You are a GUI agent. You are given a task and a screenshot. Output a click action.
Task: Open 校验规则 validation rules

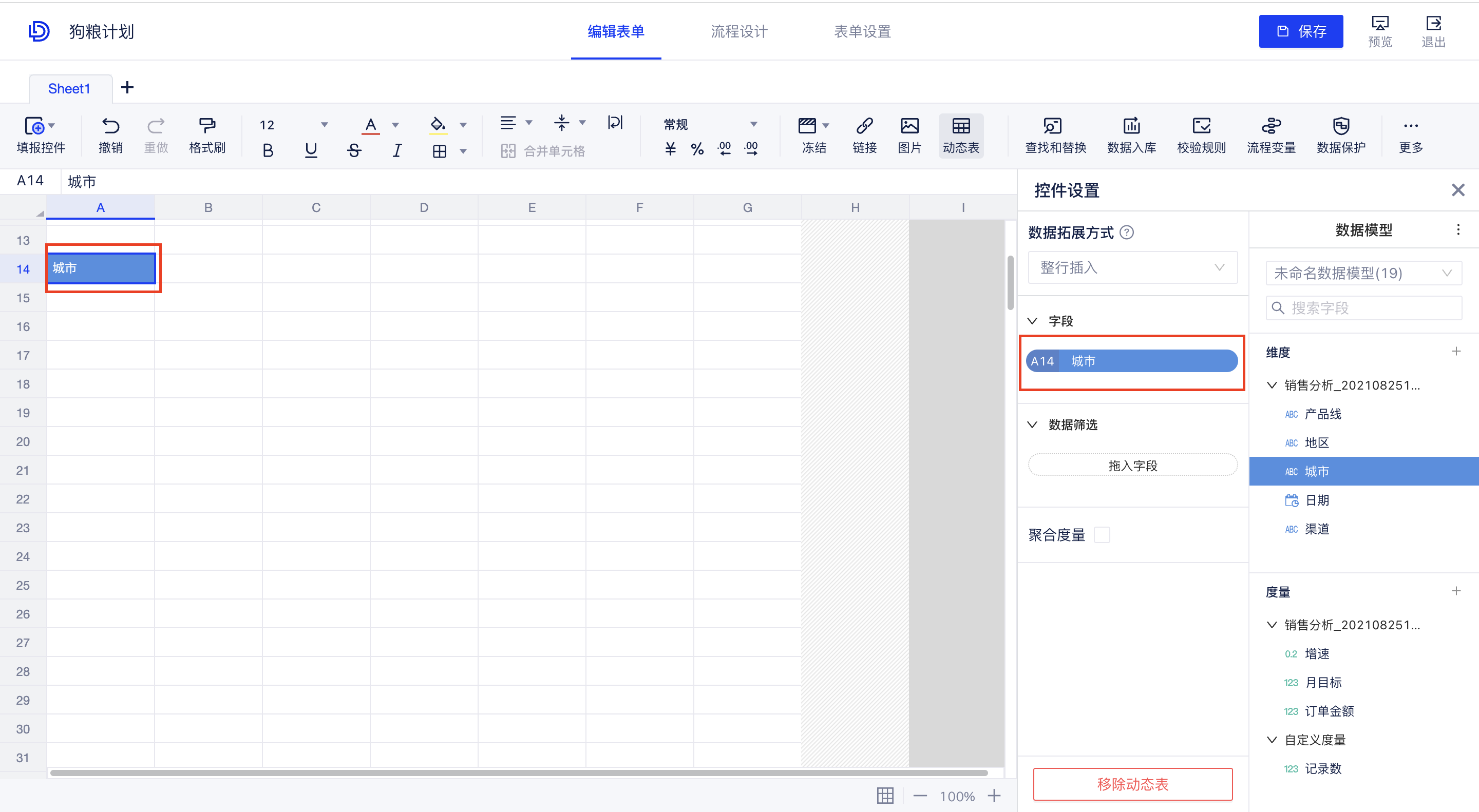coord(1201,136)
